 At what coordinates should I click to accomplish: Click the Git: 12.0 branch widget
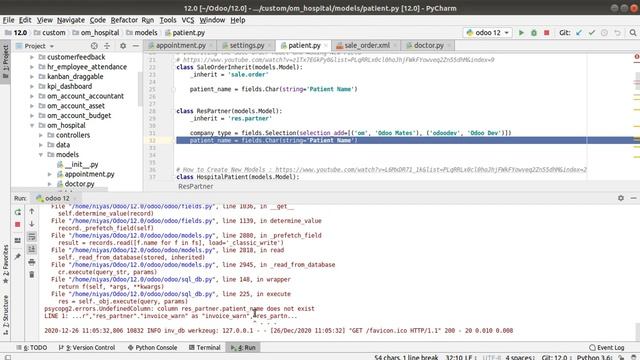[555, 357]
